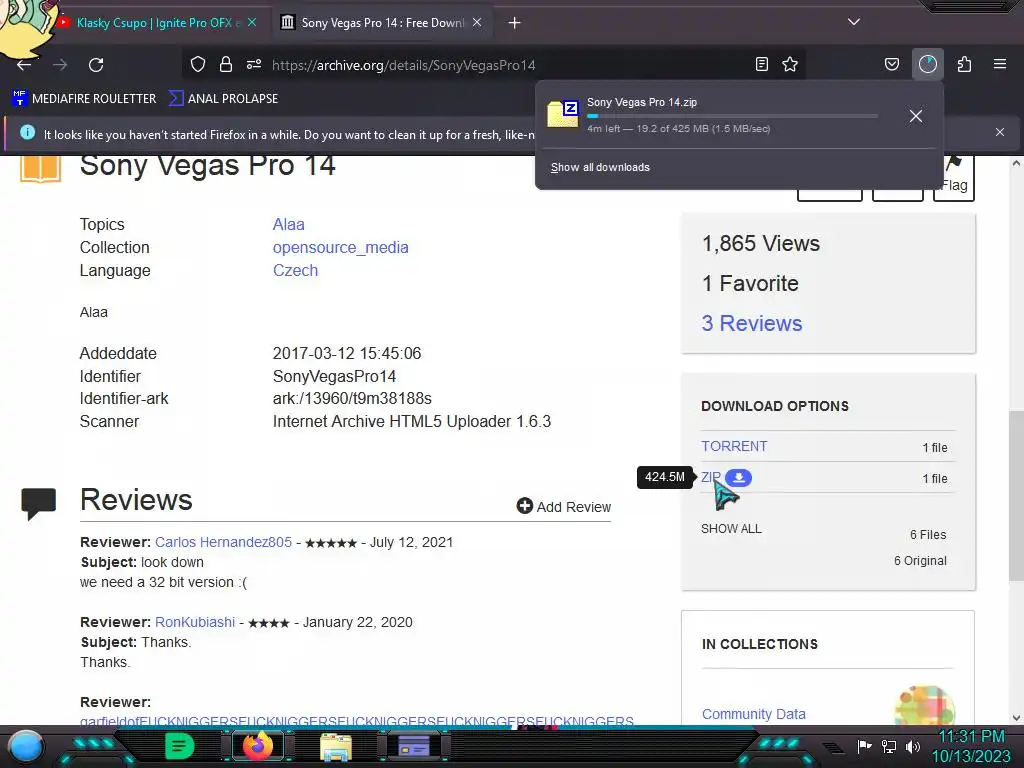Click the 1,865 Views text
Viewport: 1024px width, 768px height.
point(761,244)
